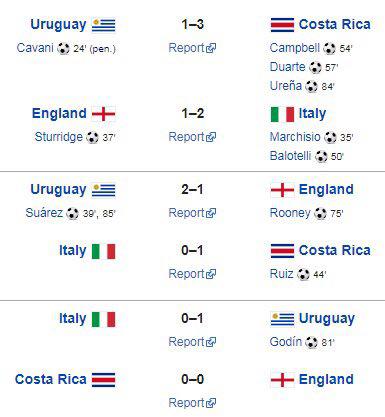Open the Suárez player link

pyautogui.click(x=44, y=213)
